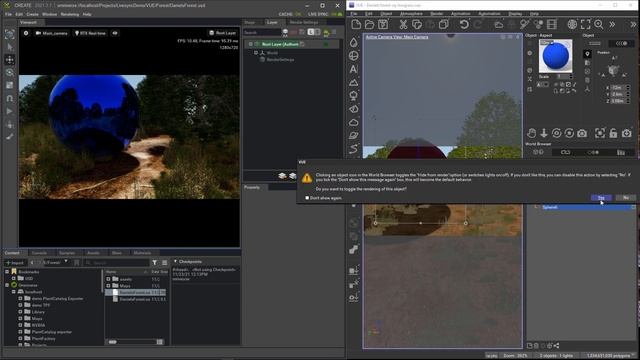Expand the World node in Layer panel

point(256,53)
